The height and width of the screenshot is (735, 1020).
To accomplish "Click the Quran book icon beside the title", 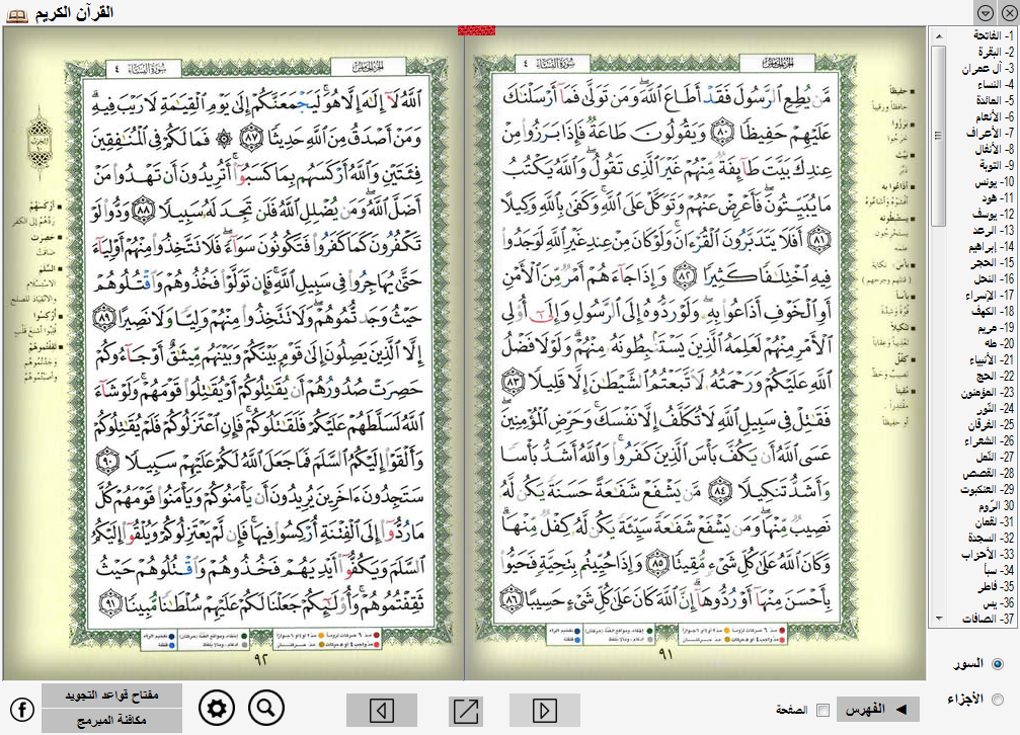I will [x=17, y=15].
